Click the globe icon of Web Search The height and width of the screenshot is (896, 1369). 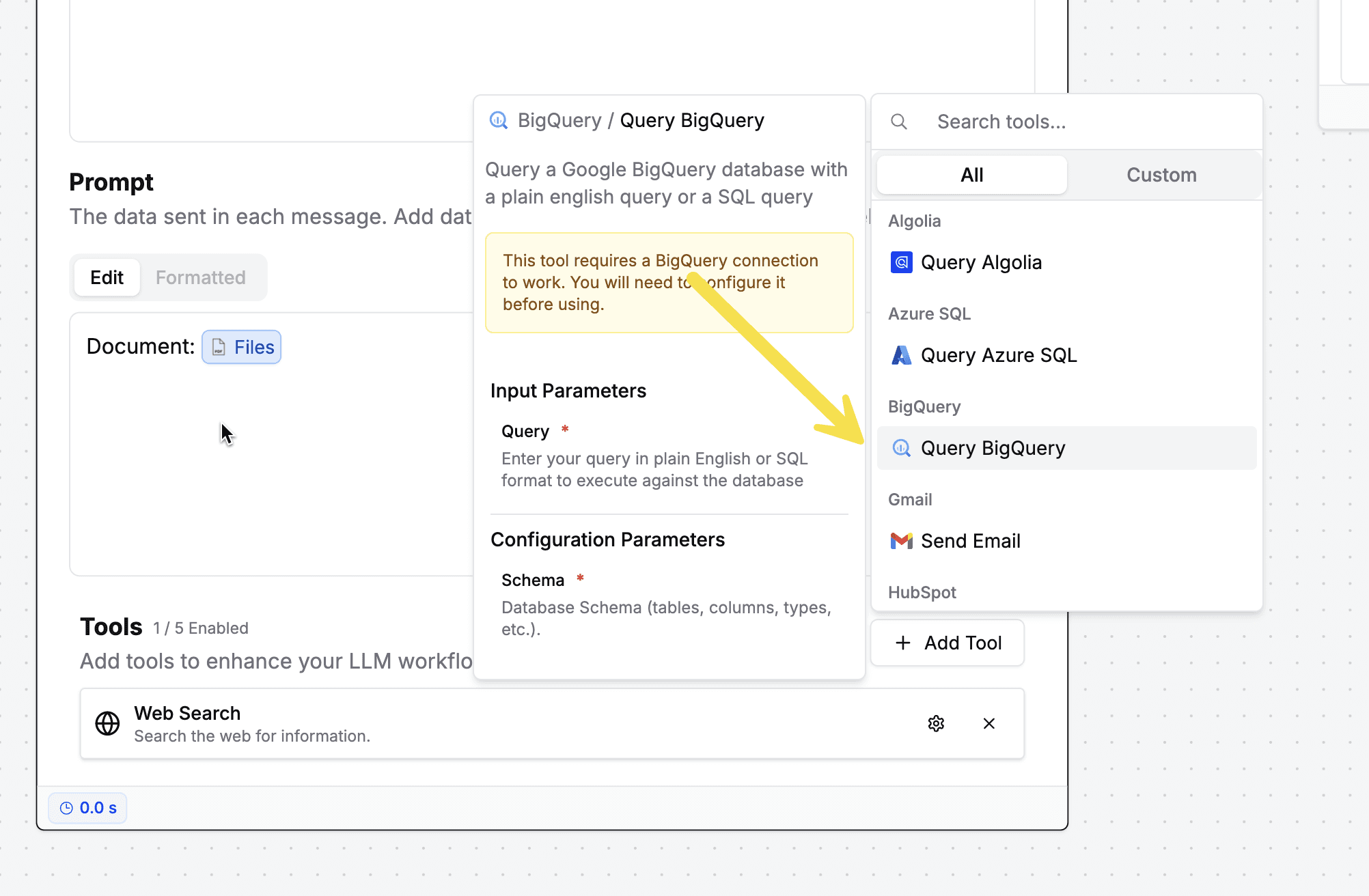pos(107,723)
